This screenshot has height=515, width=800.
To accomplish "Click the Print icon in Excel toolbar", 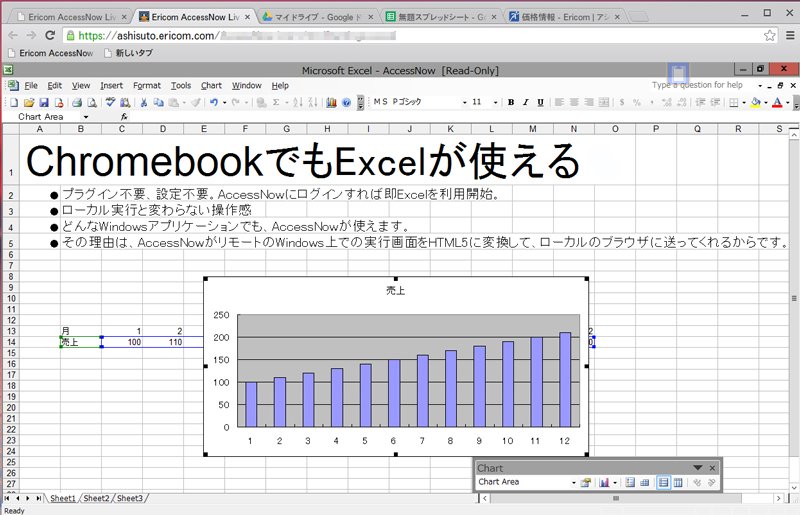I will pyautogui.click(x=77, y=103).
